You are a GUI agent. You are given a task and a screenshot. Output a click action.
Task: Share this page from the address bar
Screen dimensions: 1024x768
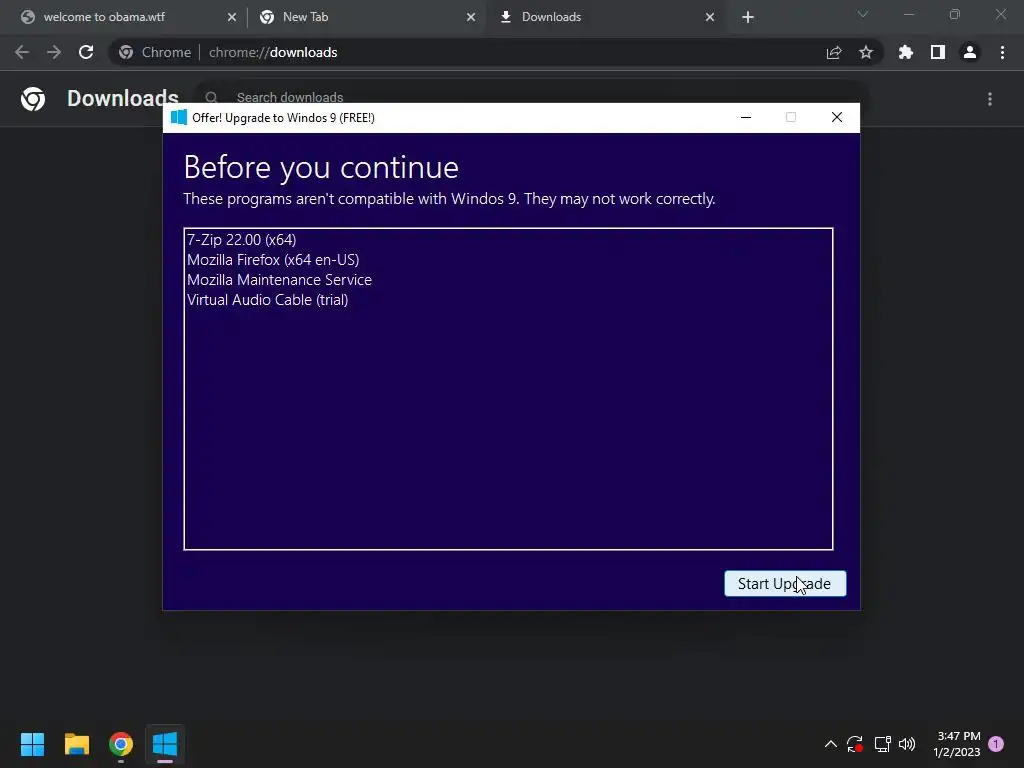tap(834, 52)
